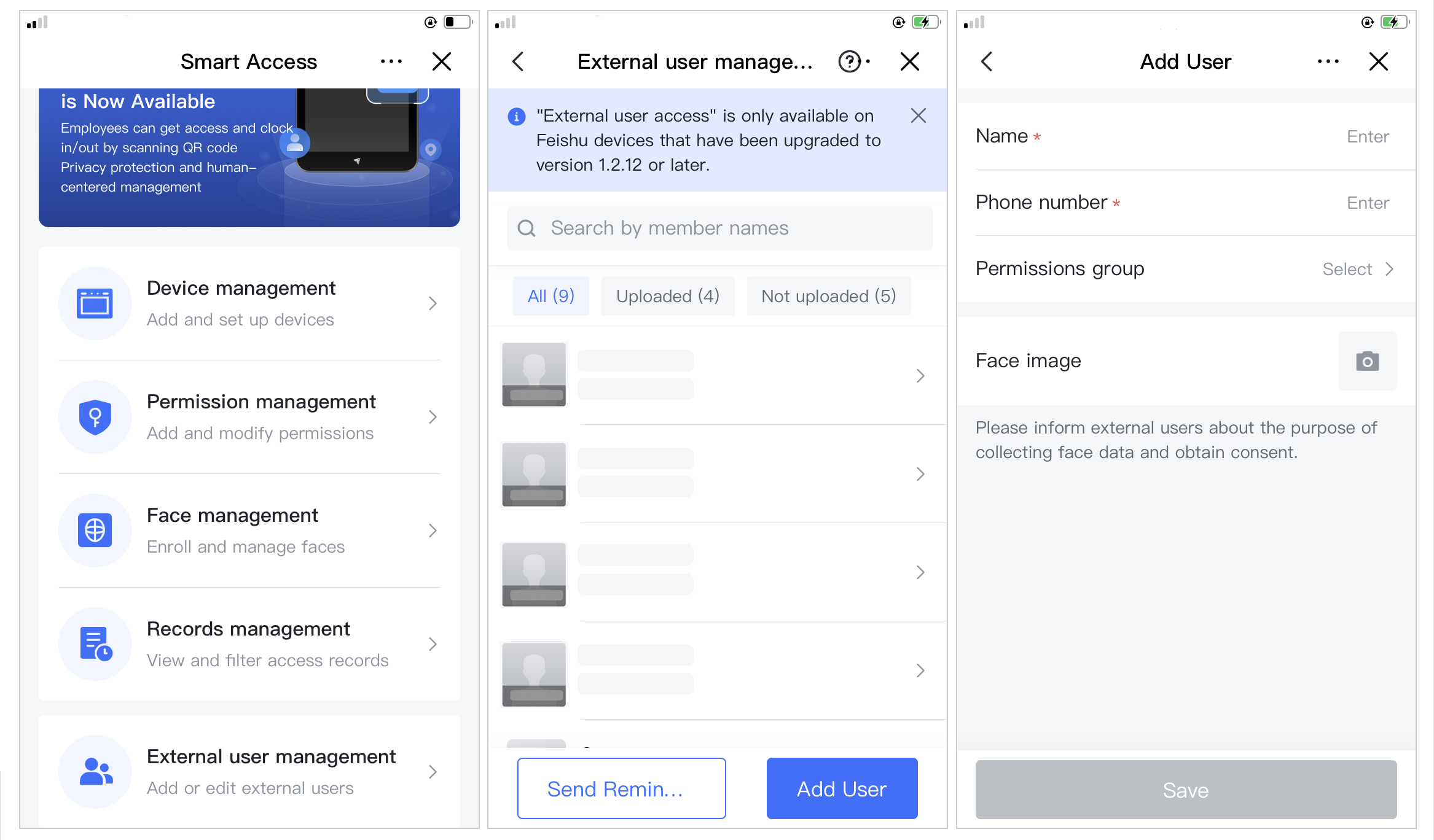Dismiss the Feishu version info banner
1434x840 pixels.
pos(918,115)
